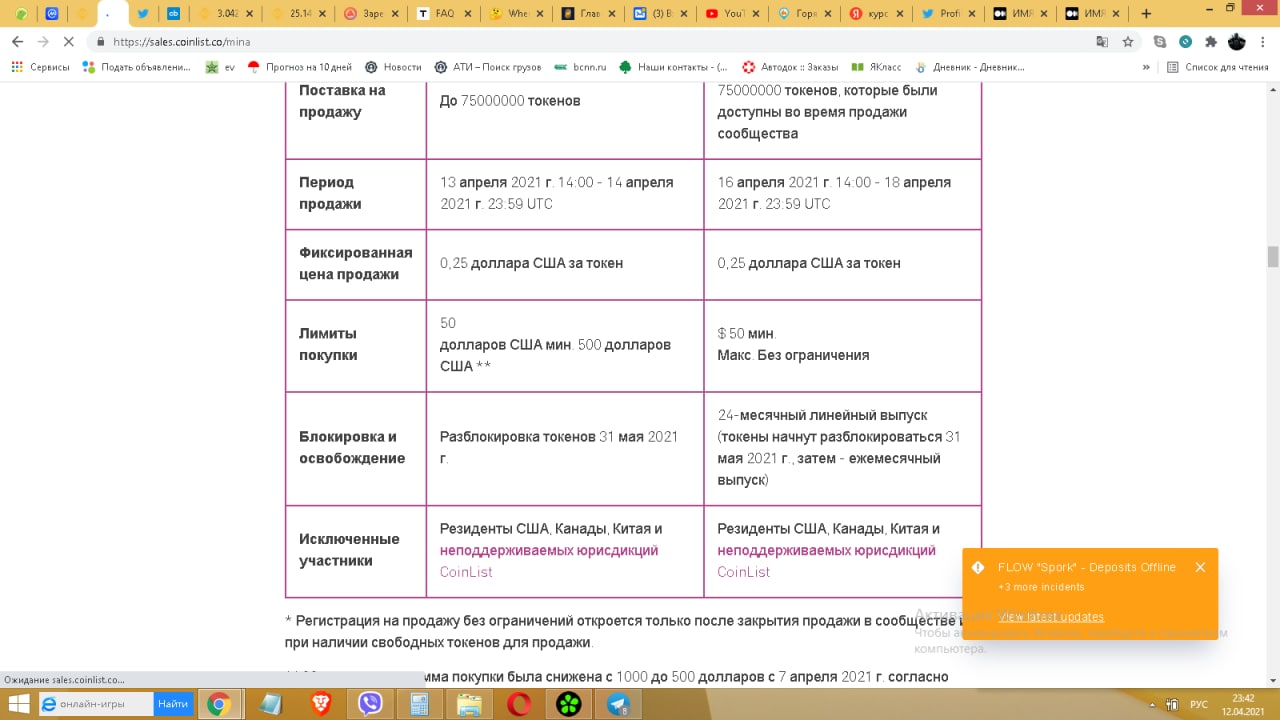
Task: Open Автодок :: Заказы bookmark
Action: [x=790, y=67]
